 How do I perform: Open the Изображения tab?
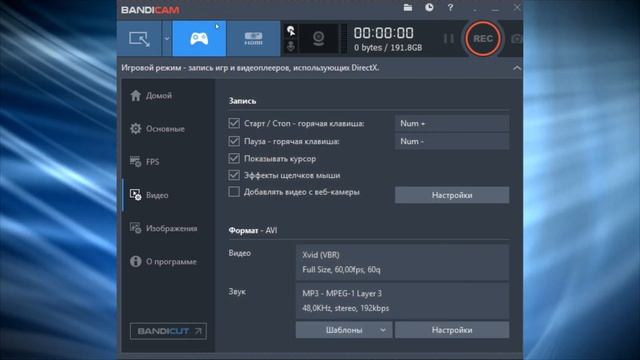click(168, 228)
